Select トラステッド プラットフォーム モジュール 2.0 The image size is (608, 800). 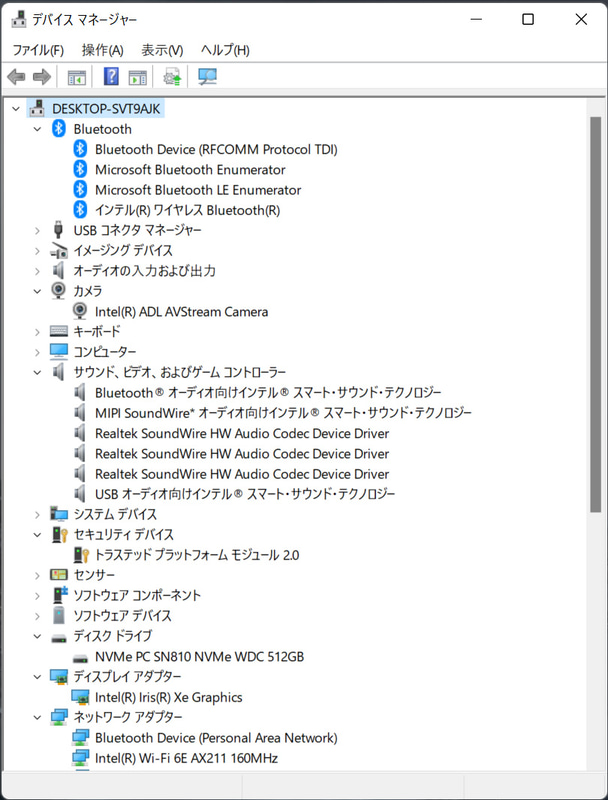197,555
